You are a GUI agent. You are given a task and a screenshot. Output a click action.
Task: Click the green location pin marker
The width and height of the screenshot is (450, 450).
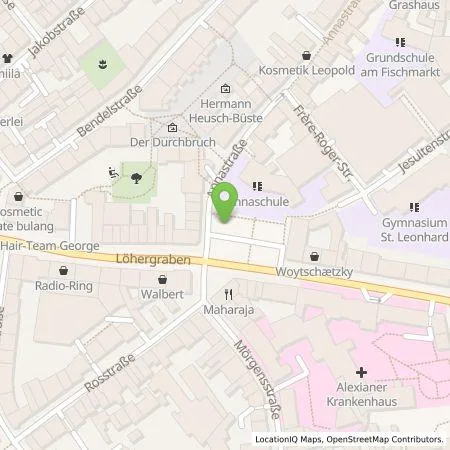point(225,202)
